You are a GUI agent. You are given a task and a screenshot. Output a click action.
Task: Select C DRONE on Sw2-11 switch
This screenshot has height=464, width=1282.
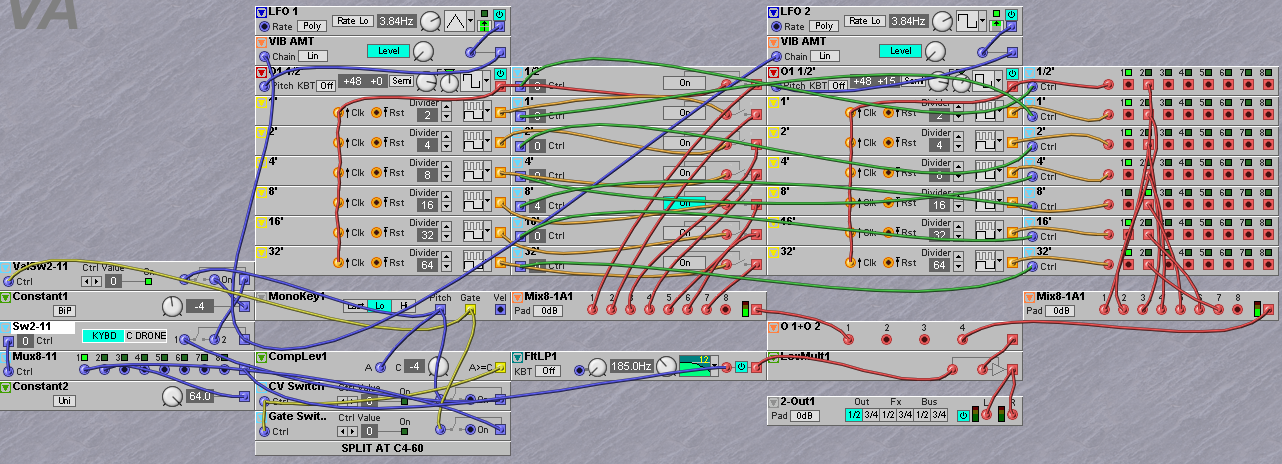pos(147,335)
